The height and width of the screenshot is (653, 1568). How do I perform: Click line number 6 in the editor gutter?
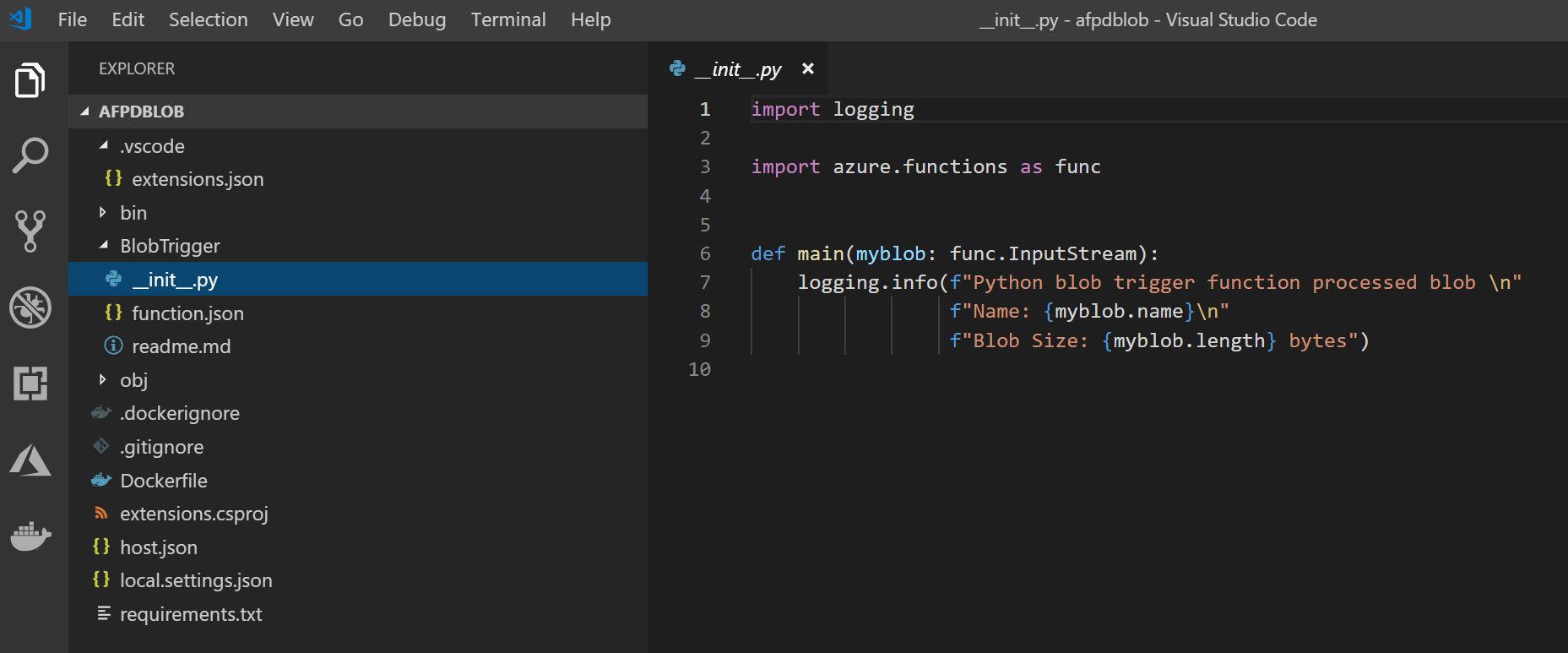(705, 253)
